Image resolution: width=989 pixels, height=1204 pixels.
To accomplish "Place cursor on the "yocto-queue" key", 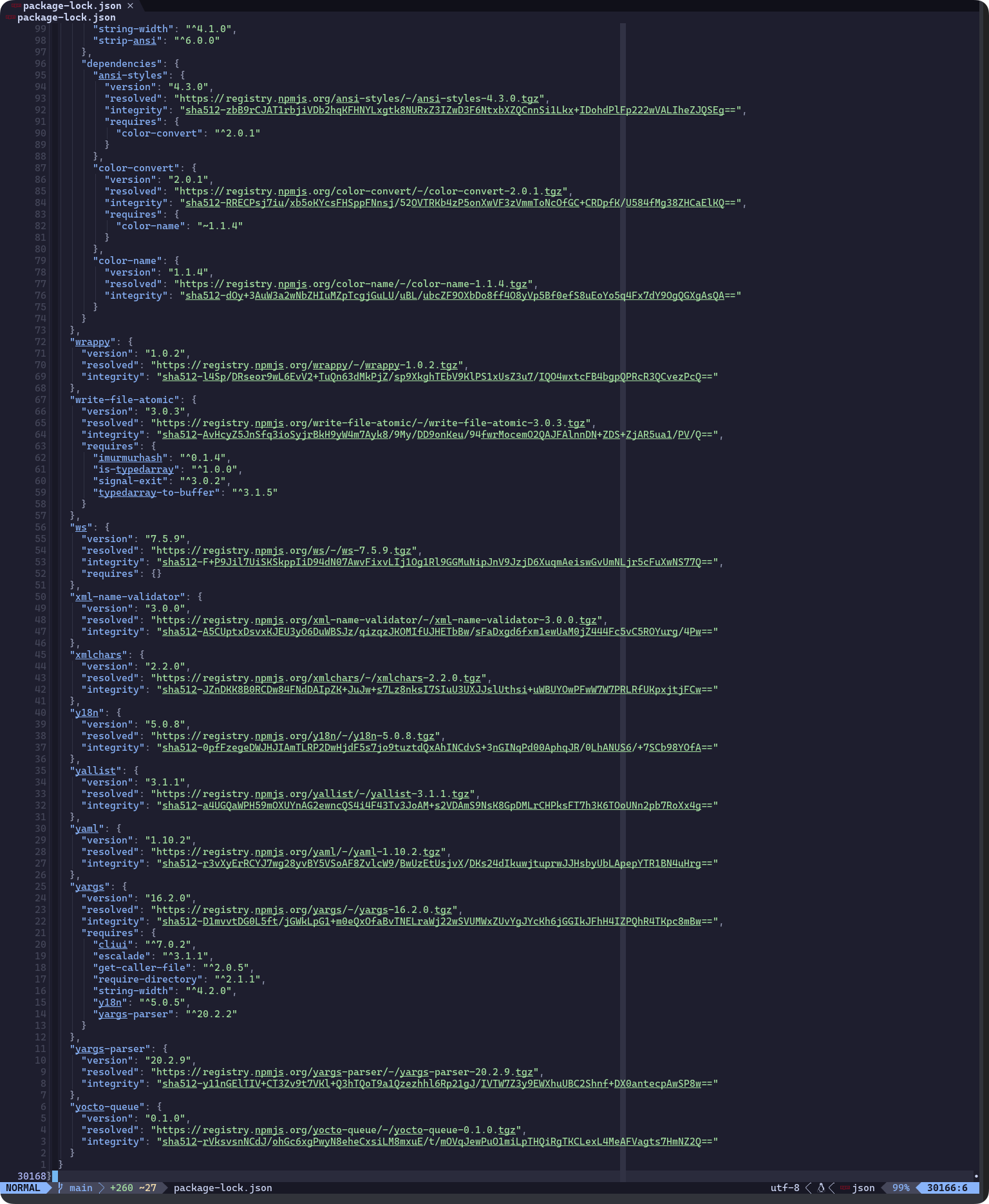I will click(107, 1107).
